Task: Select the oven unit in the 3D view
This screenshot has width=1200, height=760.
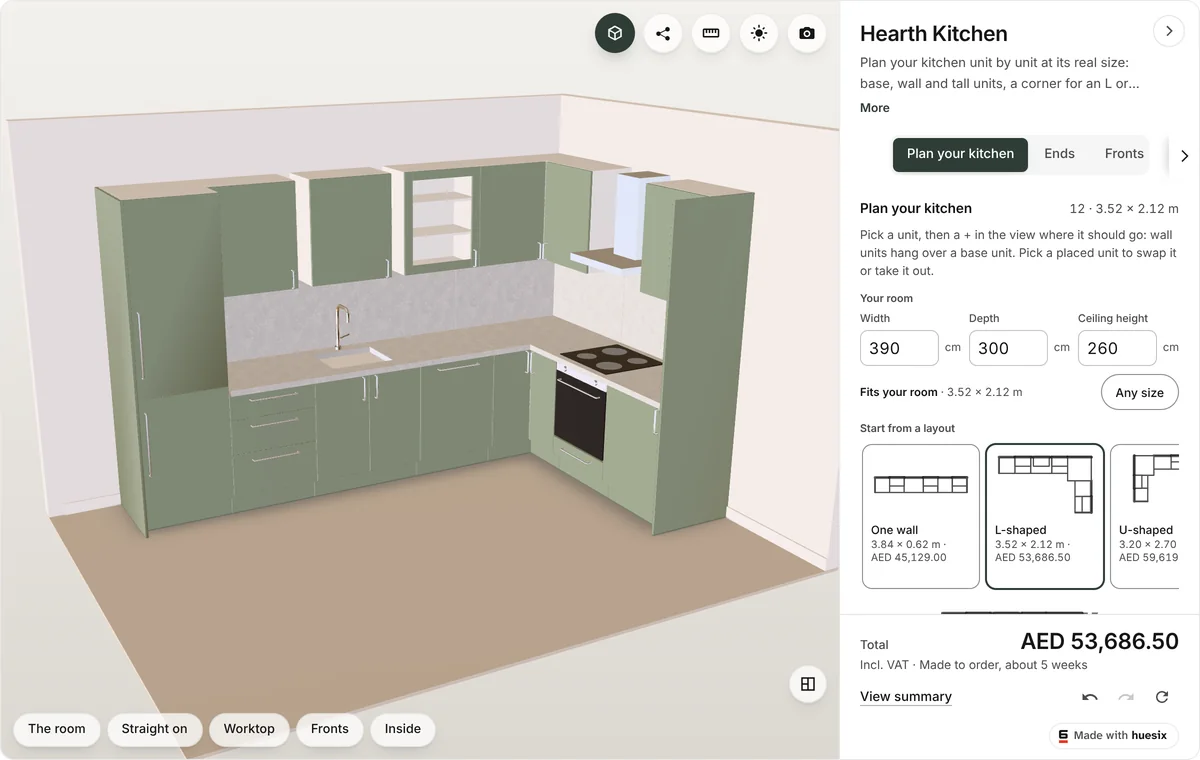Action: (x=581, y=416)
